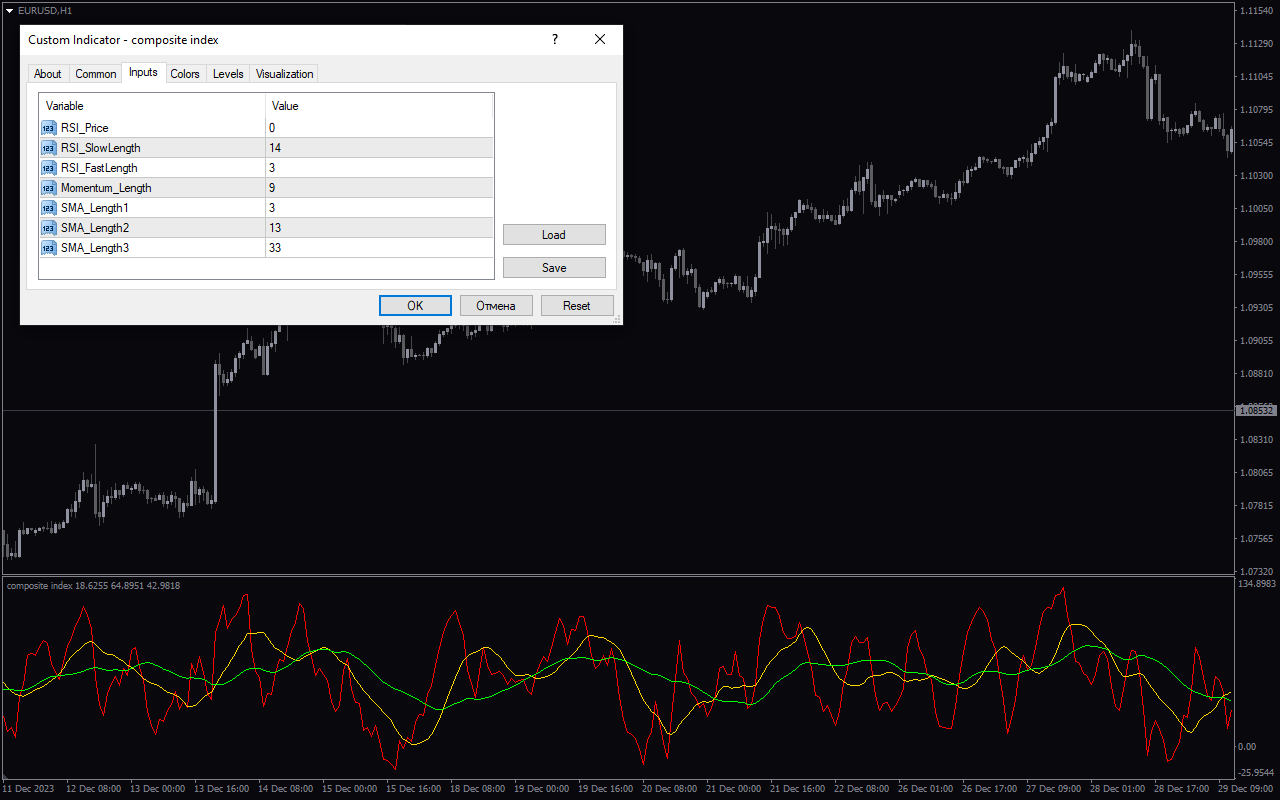Click the Load button
This screenshot has height=800, width=1280.
click(554, 235)
